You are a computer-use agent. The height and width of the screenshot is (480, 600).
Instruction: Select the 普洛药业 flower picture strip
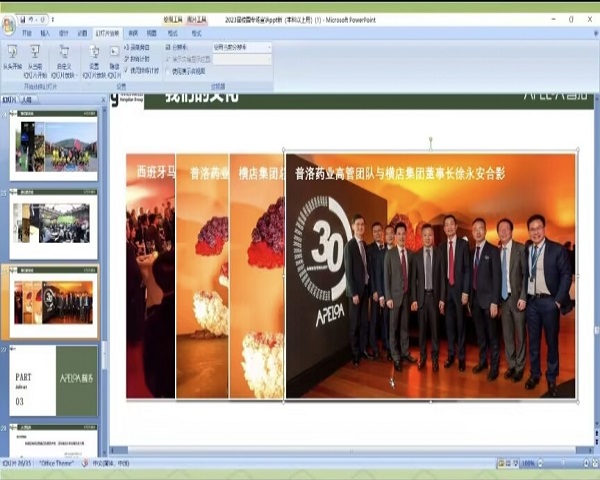202,276
